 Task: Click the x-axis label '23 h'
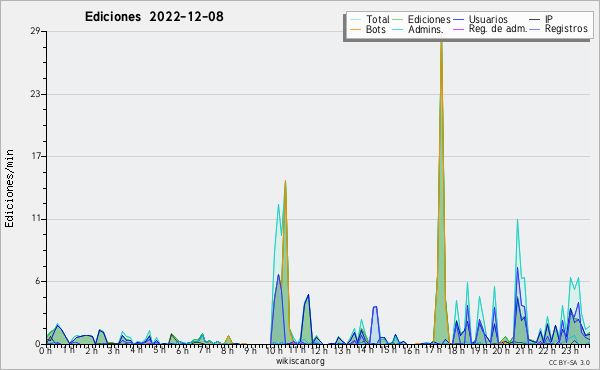[x=569, y=351]
